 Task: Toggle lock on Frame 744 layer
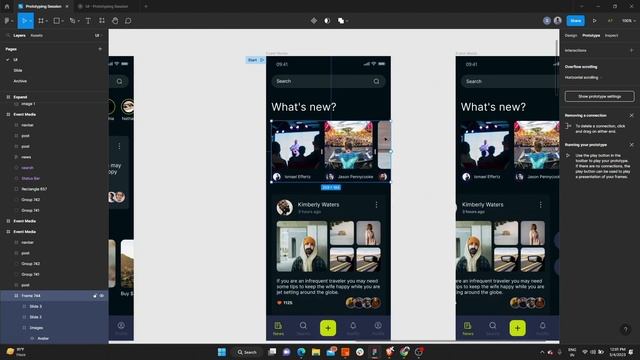tap(95, 296)
